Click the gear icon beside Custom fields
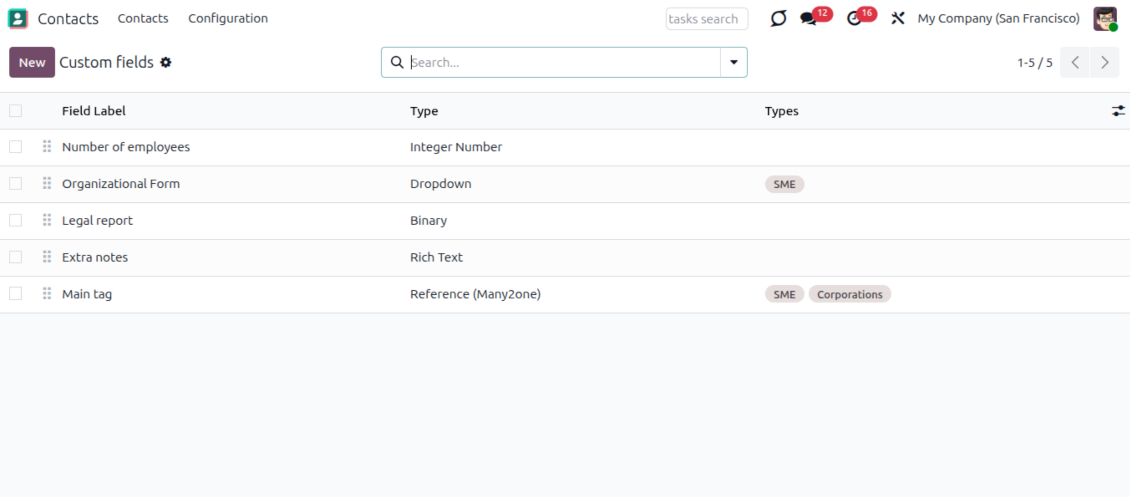Image resolution: width=1130 pixels, height=497 pixels. click(166, 62)
